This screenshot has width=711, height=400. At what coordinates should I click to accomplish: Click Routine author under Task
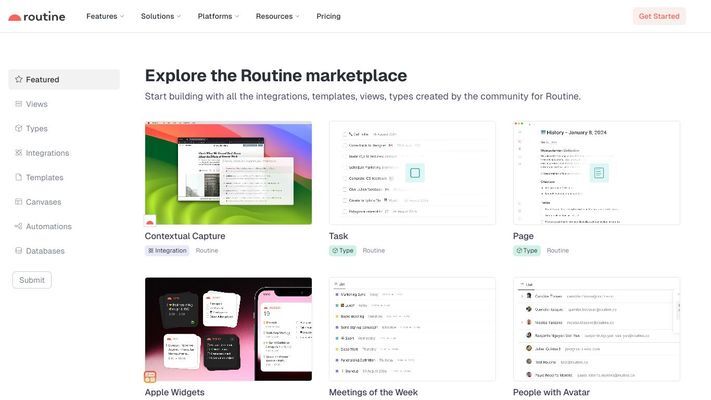coord(374,250)
